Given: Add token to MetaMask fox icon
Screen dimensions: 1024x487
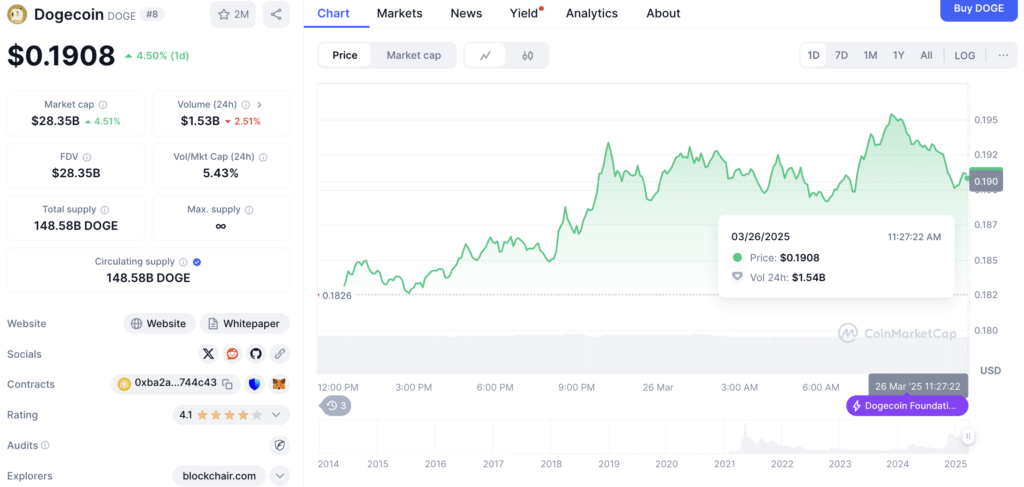Looking at the screenshot, I should pos(280,384).
